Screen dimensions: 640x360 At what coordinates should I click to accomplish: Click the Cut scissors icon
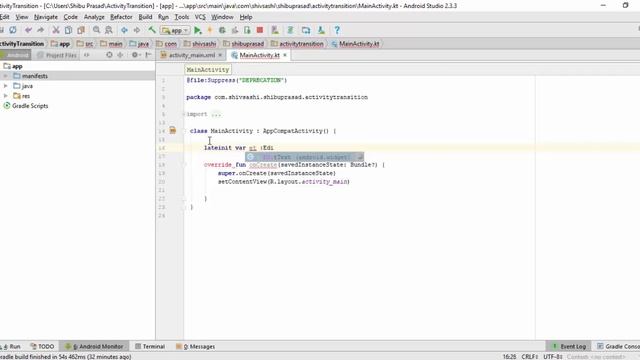(x=56, y=30)
